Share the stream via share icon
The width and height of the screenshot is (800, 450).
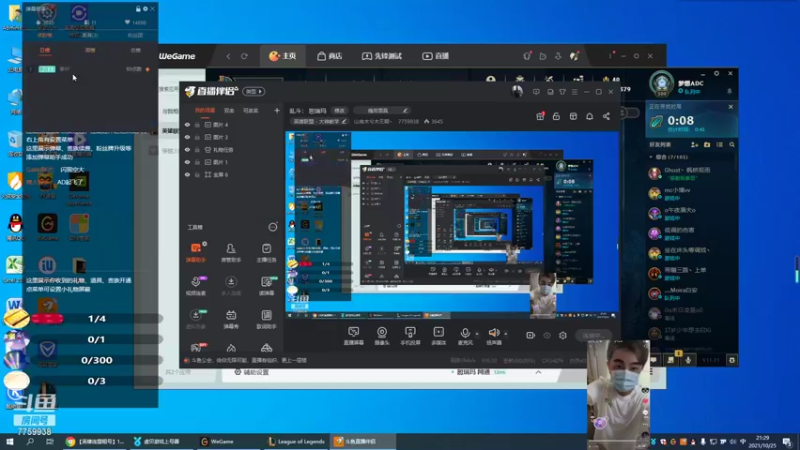(606, 116)
